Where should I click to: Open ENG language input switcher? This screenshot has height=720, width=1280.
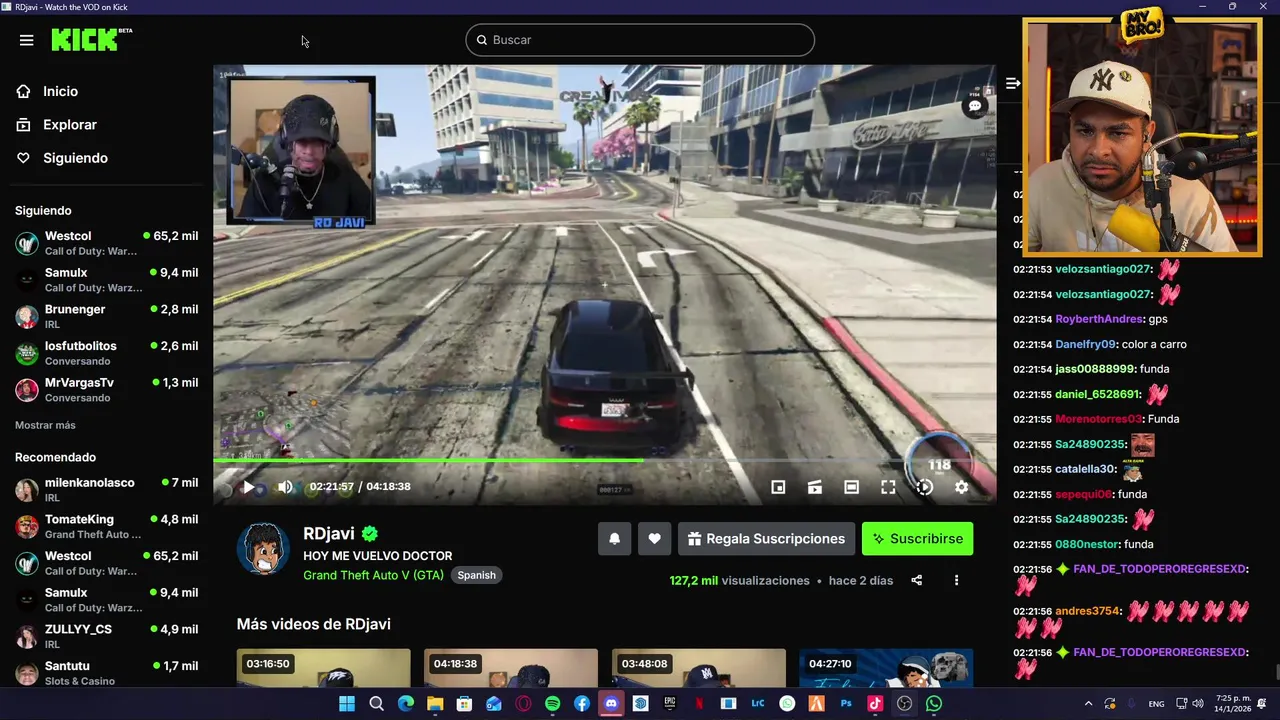click(1156, 704)
